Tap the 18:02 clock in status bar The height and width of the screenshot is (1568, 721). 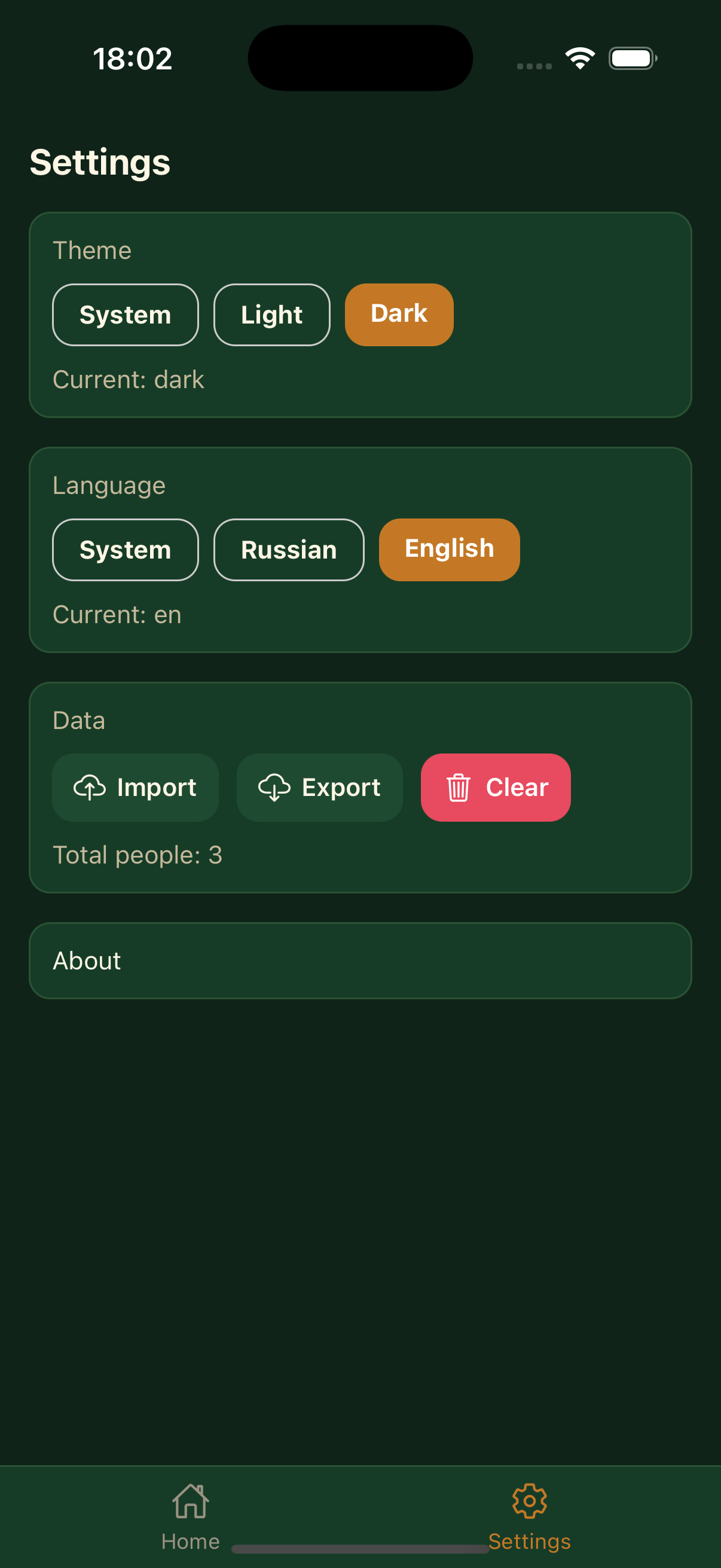[133, 59]
